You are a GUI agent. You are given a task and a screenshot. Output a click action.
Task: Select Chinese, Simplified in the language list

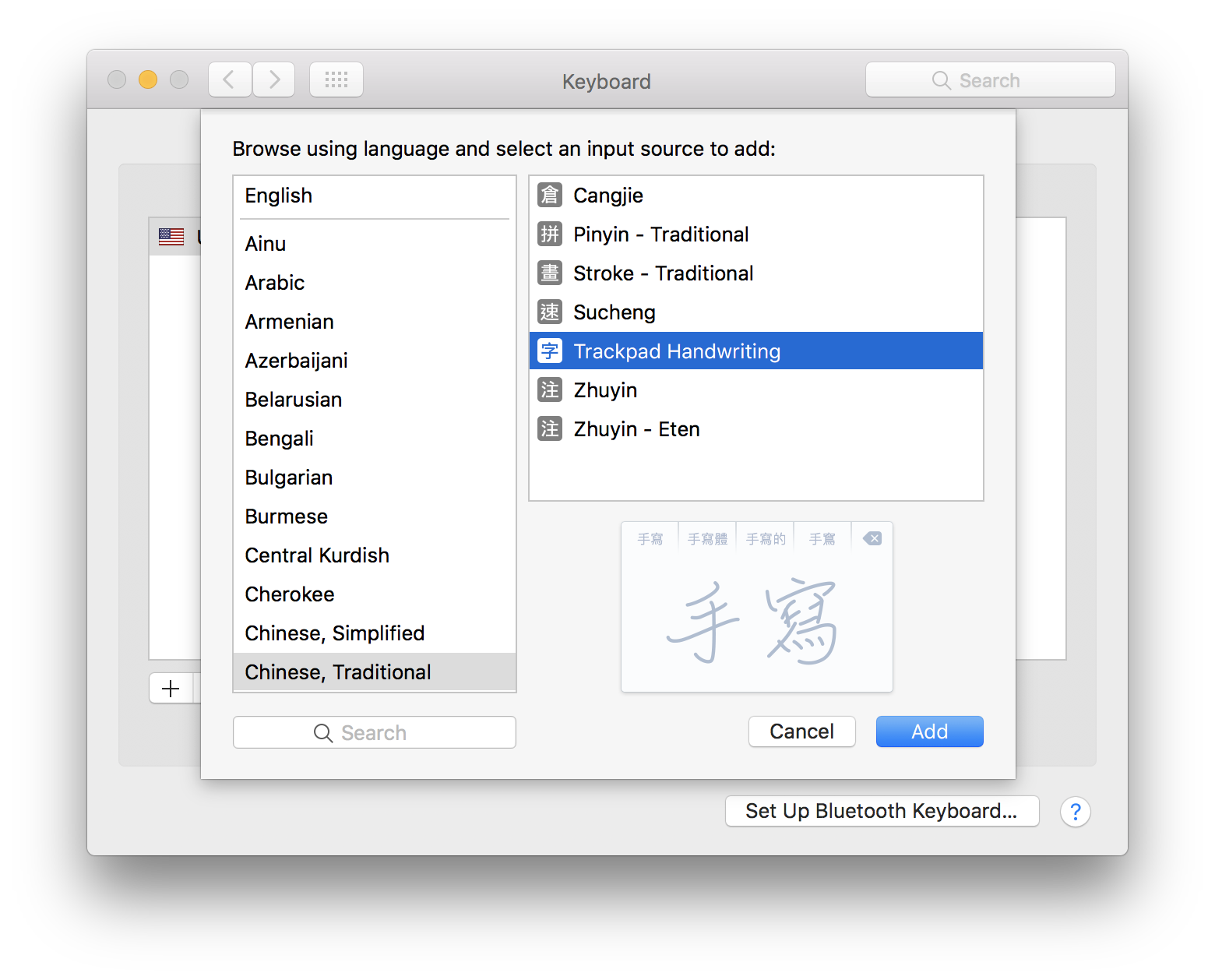[334, 633]
